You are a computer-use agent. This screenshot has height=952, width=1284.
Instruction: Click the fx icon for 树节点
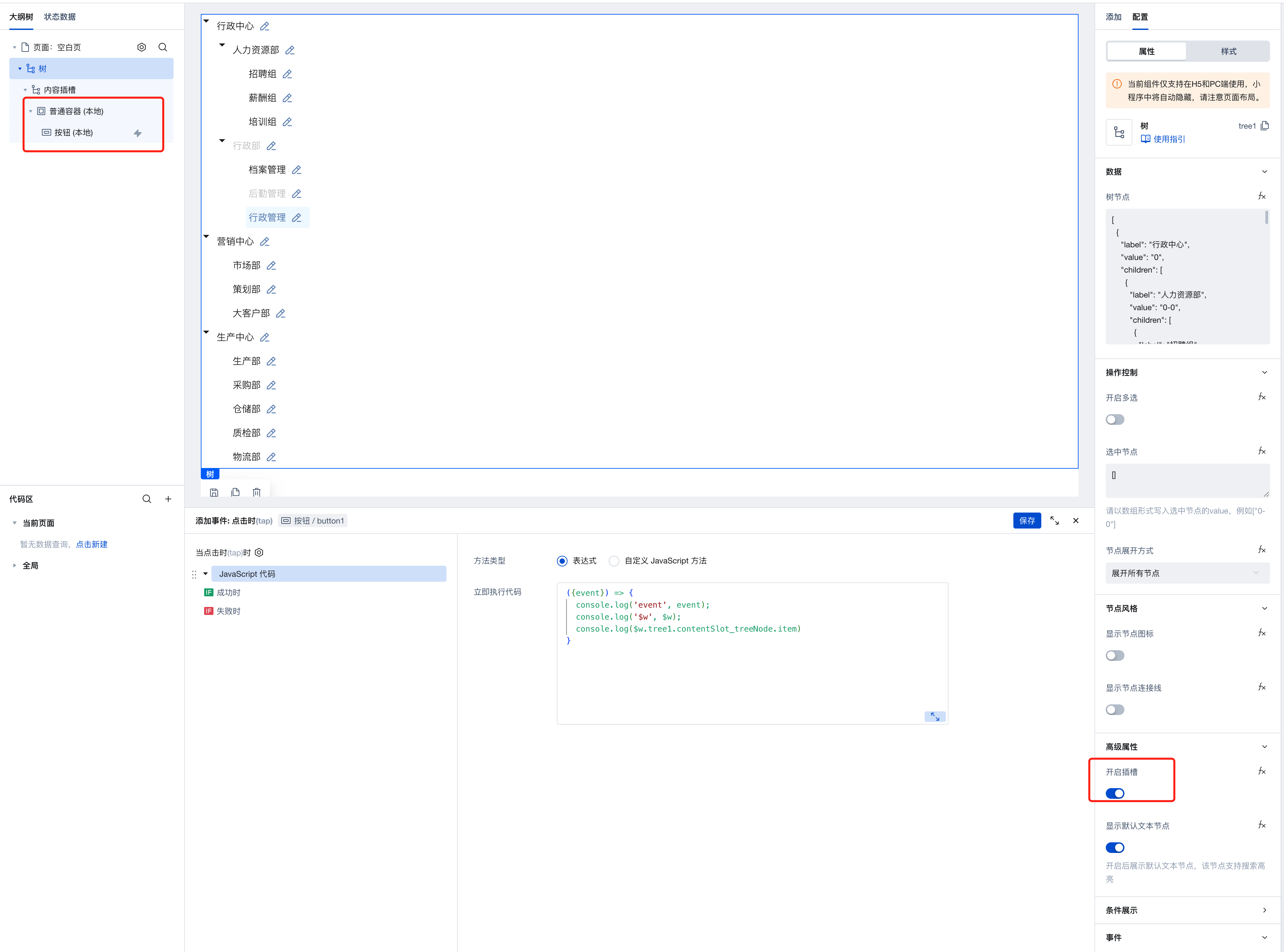point(1261,196)
